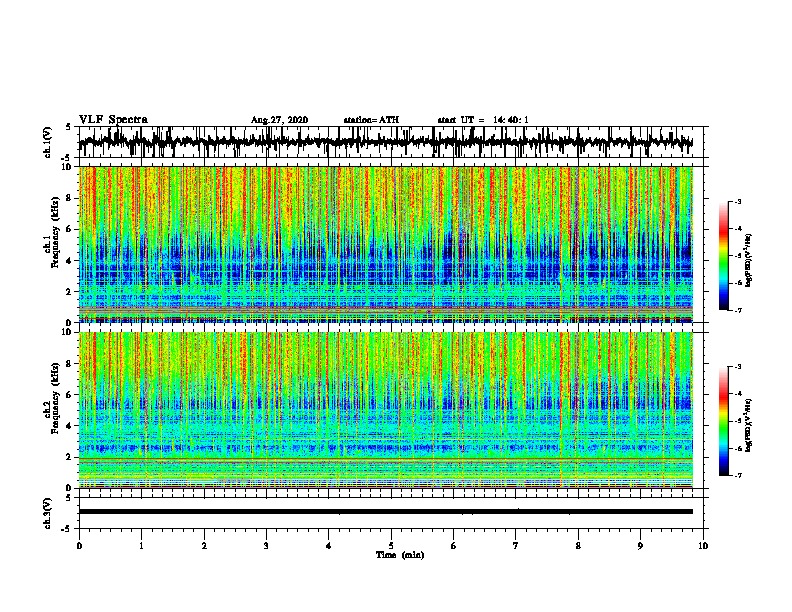
Task: Click the "ch.1(V)" axis label
Action: coord(48,142)
